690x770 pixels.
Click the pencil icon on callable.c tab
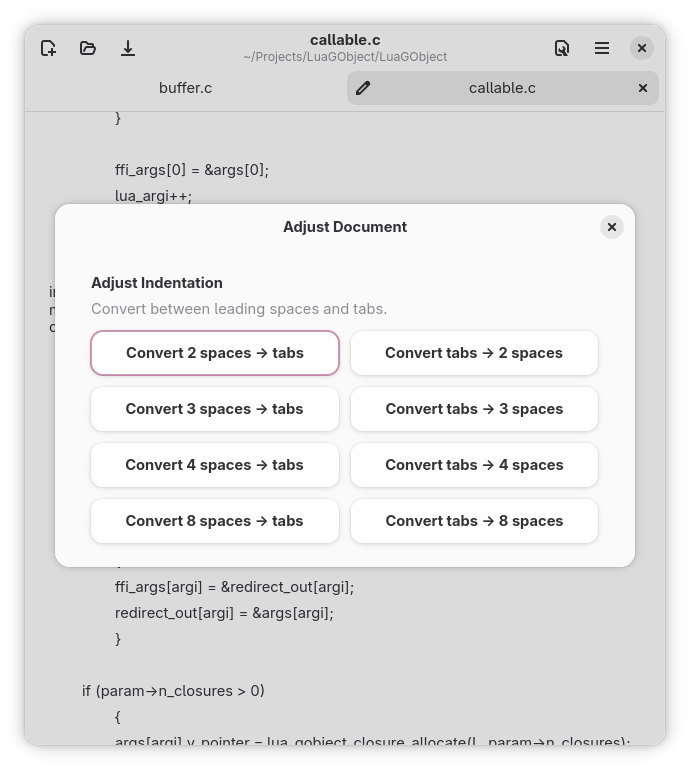pos(363,88)
